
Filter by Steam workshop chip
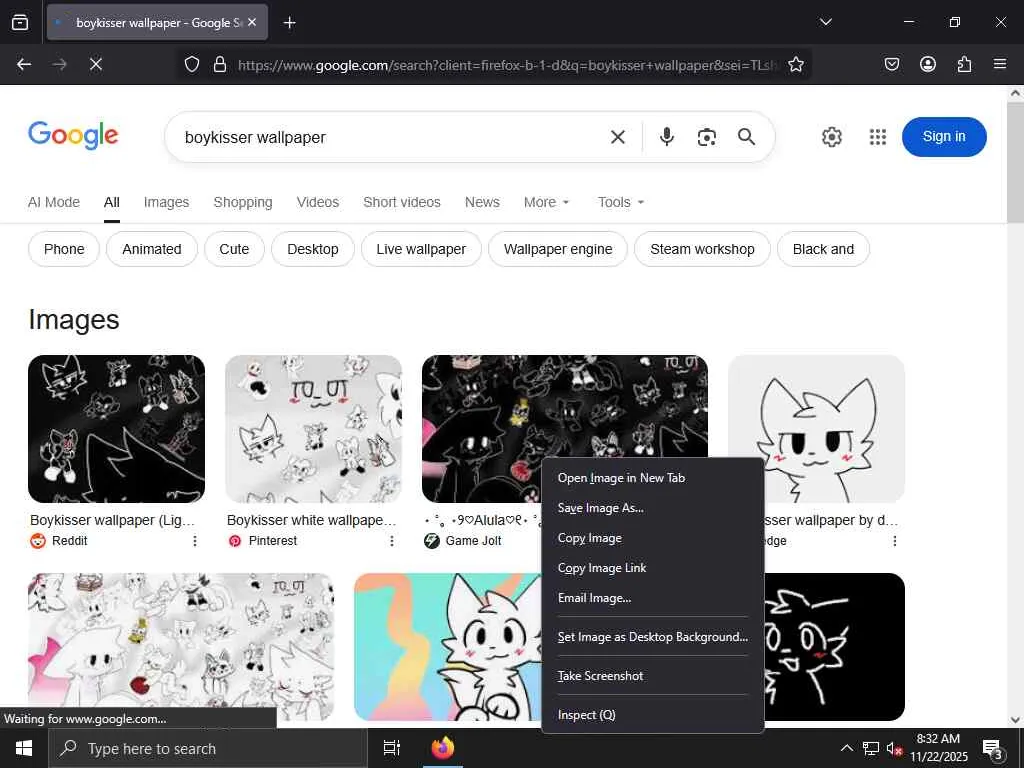702,249
